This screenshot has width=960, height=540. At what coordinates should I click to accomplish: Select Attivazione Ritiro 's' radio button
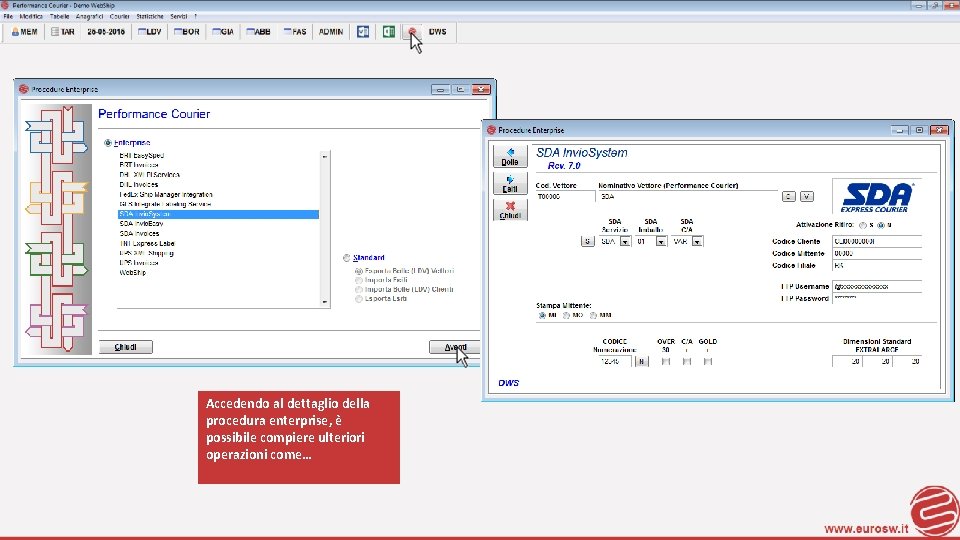(863, 225)
